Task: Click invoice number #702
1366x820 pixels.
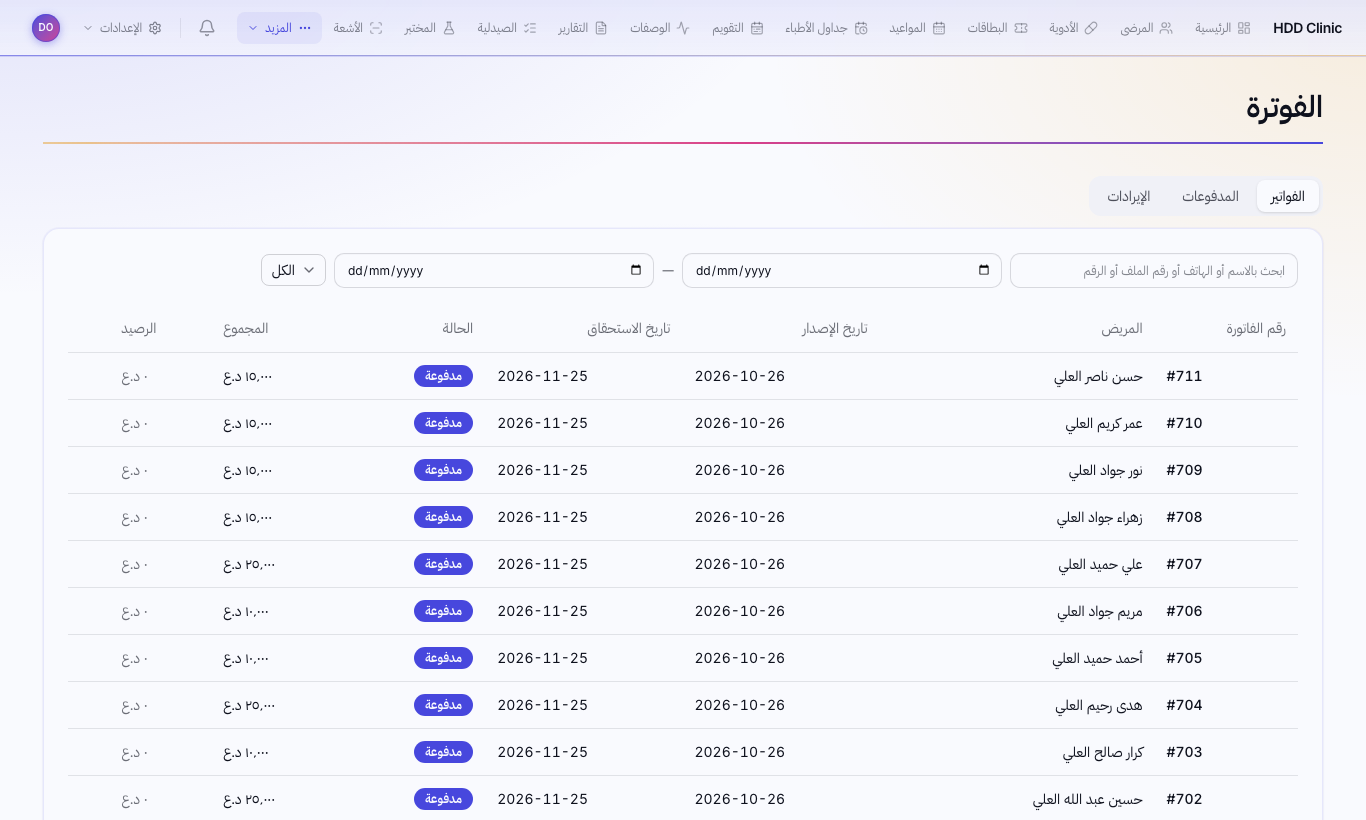Action: click(x=1184, y=799)
